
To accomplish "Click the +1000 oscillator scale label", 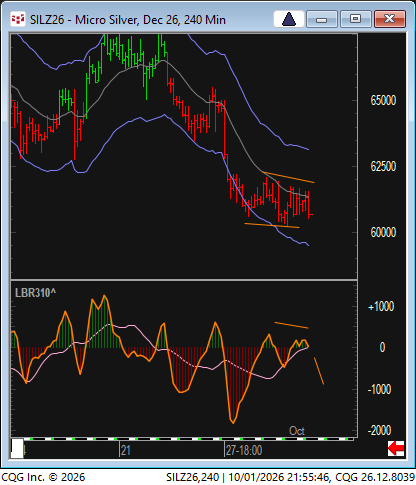I will (381, 306).
